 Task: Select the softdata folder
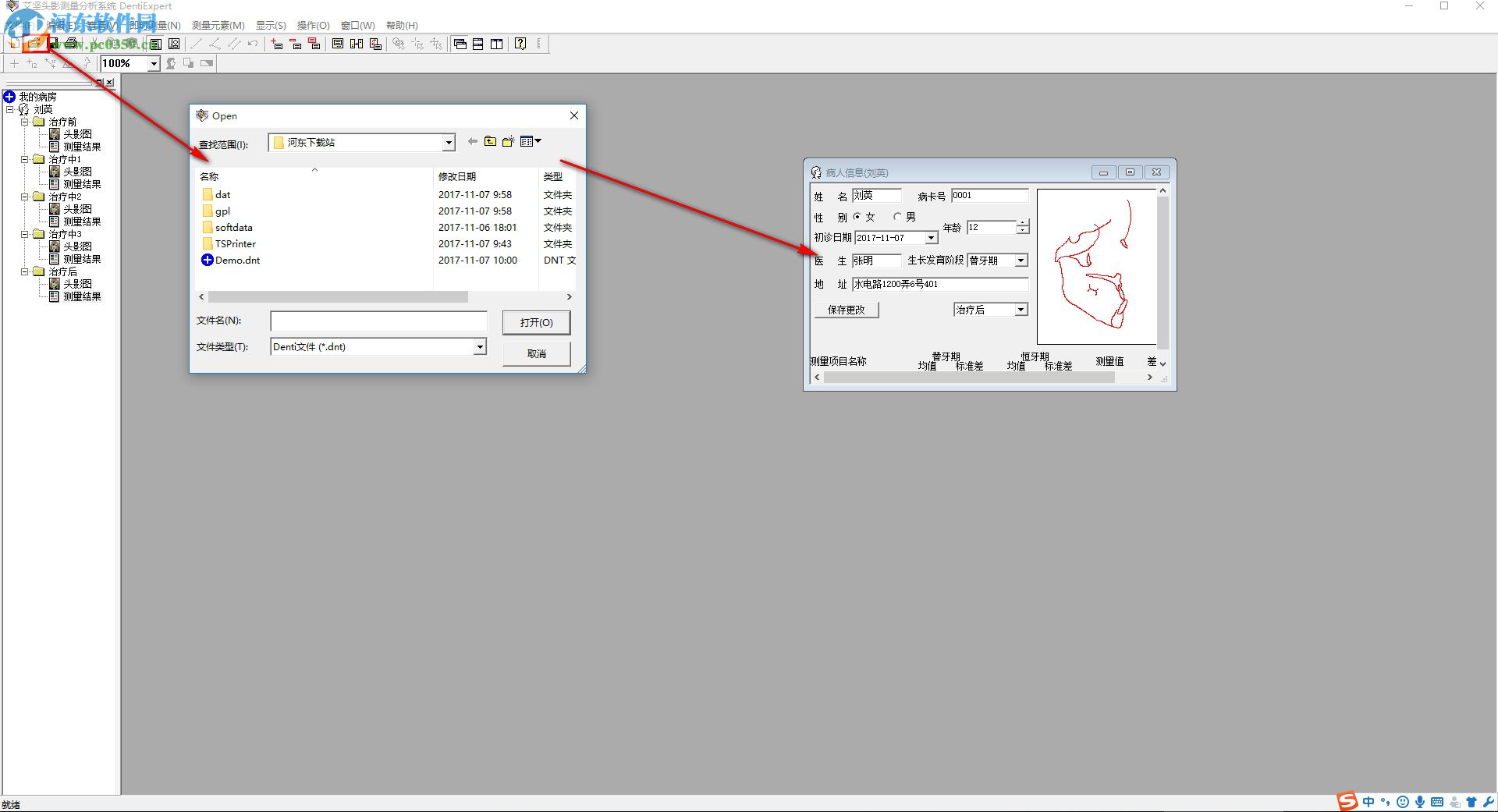click(227, 228)
